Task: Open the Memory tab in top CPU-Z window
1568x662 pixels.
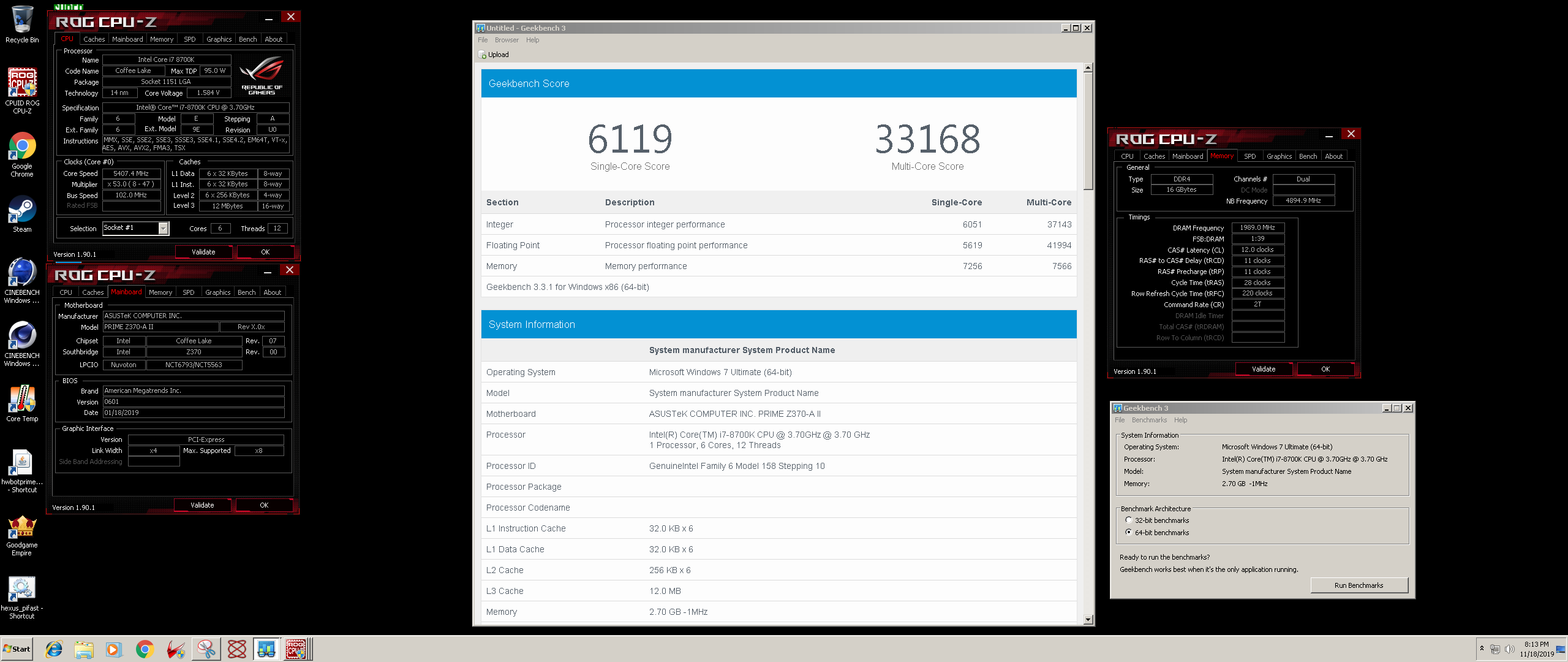Action: tap(162, 39)
